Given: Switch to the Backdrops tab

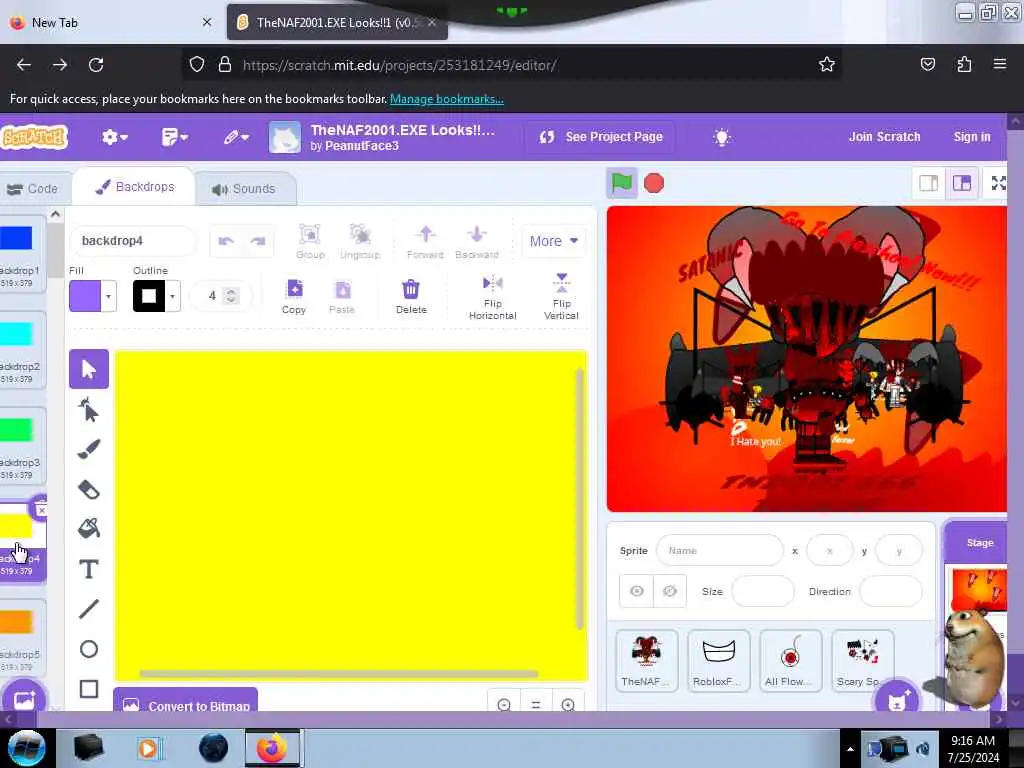Looking at the screenshot, I should [135, 187].
